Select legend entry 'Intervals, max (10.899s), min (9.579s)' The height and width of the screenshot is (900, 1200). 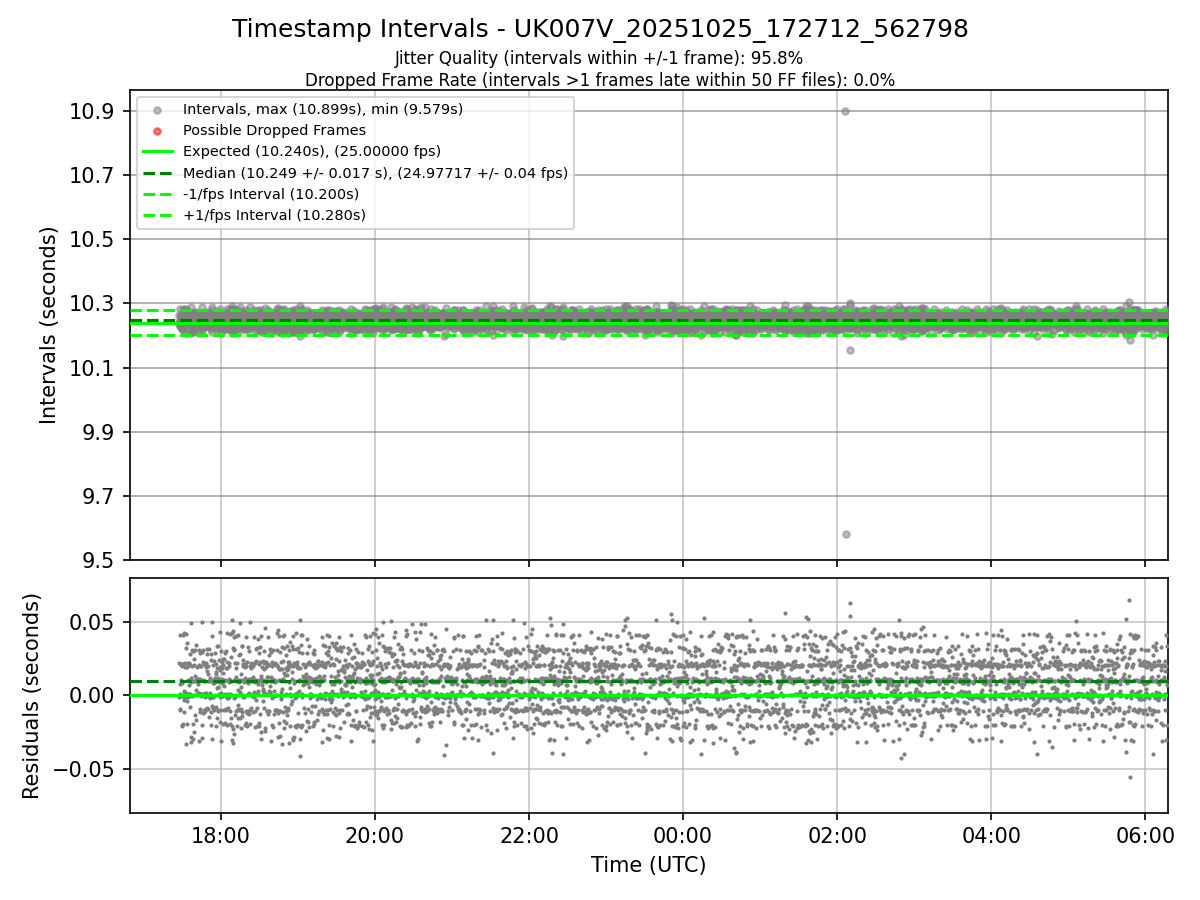pos(323,109)
